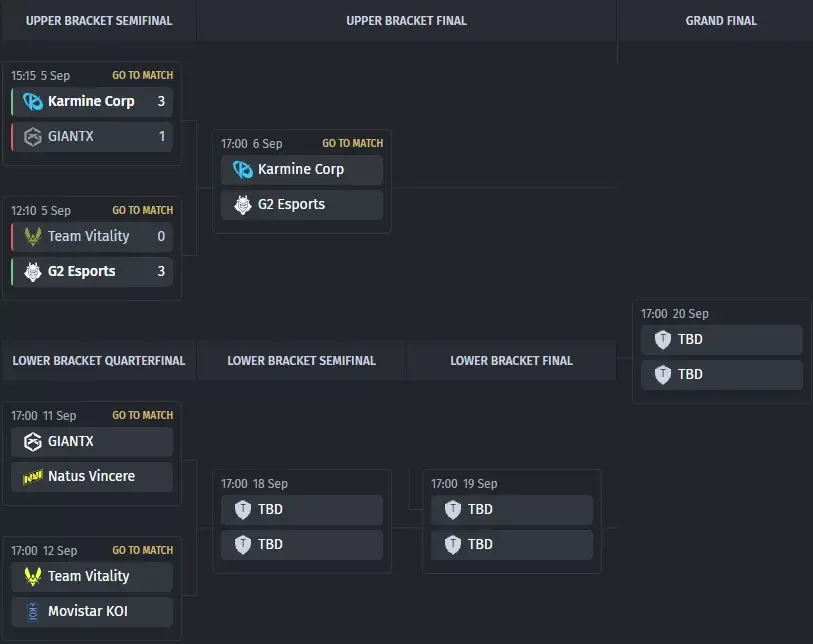Screen dimensions: 813x644
Task: Select the Lower Bracket Semifinal header
Action: click(x=302, y=361)
